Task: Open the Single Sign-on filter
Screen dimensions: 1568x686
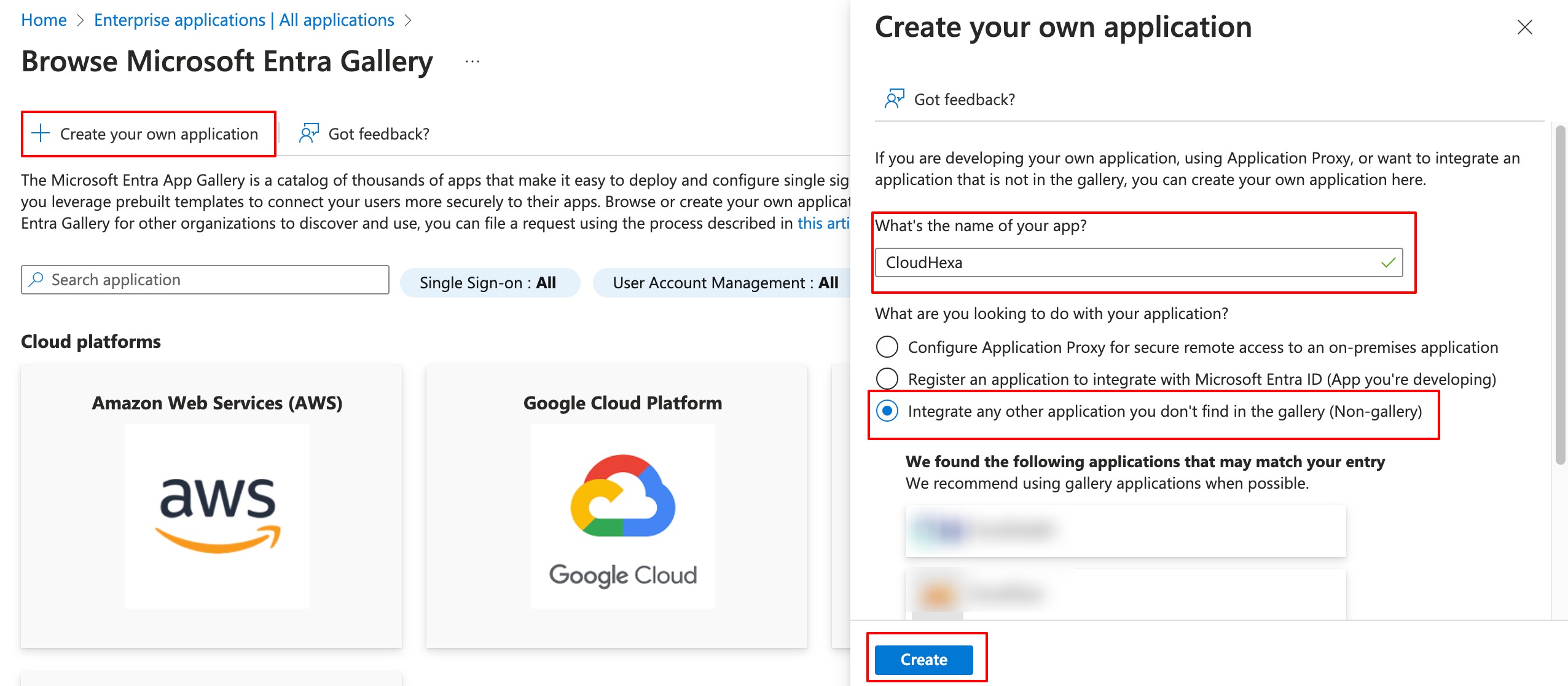Action: [488, 283]
